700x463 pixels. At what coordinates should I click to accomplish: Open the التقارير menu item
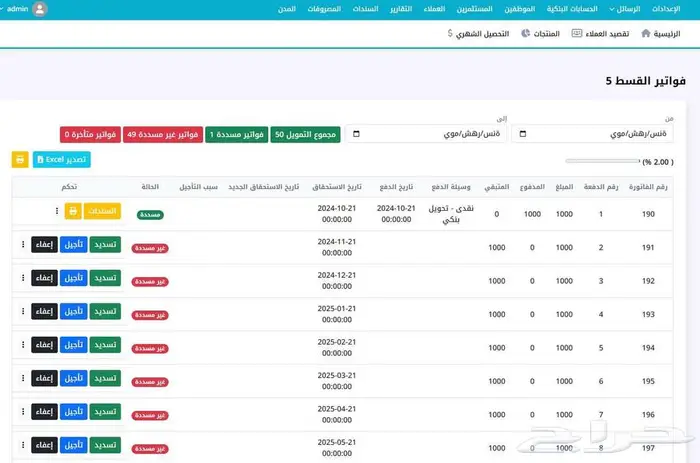[398, 9]
